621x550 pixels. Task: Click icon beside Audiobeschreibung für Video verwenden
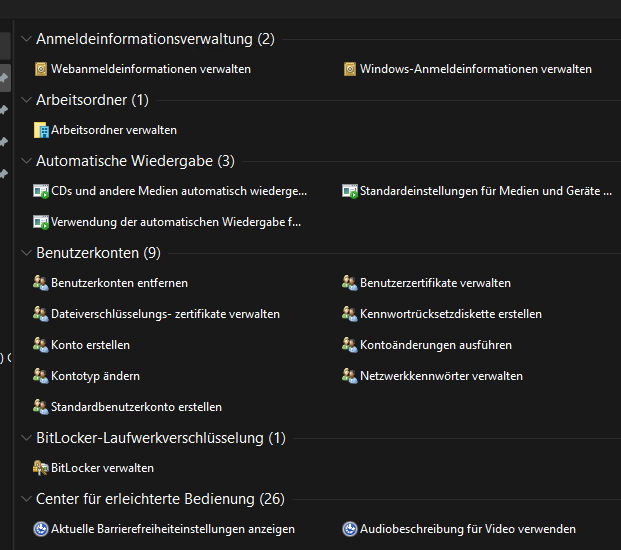click(x=350, y=529)
